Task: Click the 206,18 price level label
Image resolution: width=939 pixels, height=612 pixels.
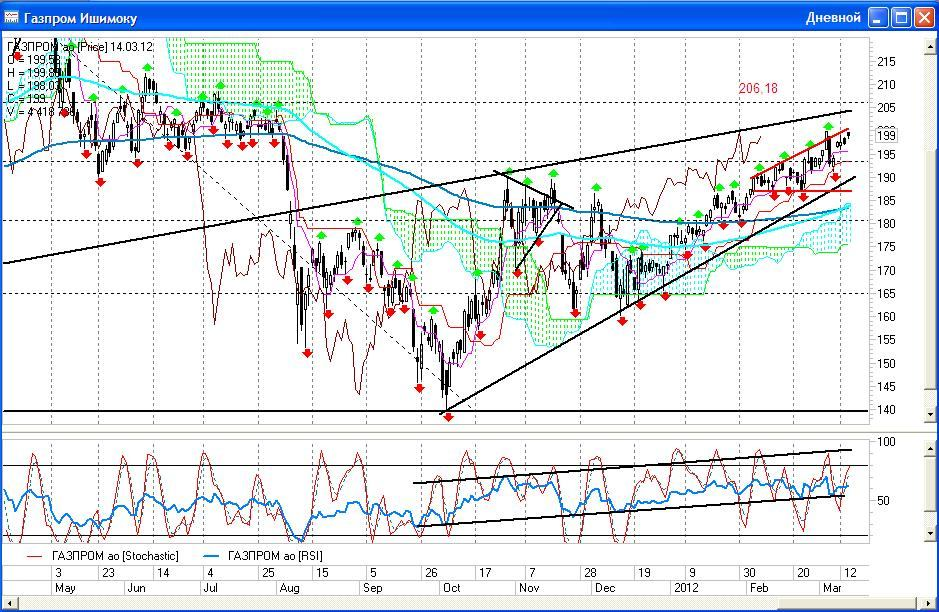Action: pyautogui.click(x=758, y=89)
